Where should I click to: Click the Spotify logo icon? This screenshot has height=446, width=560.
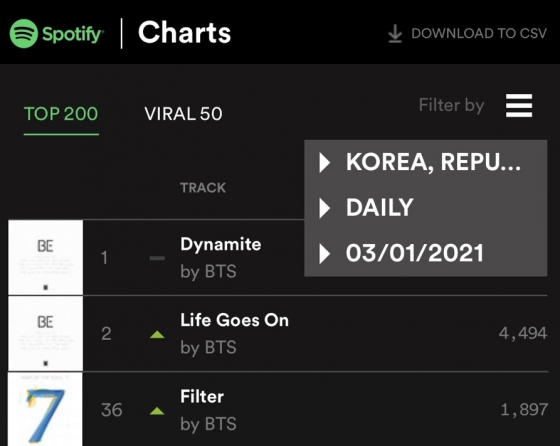coord(24,34)
